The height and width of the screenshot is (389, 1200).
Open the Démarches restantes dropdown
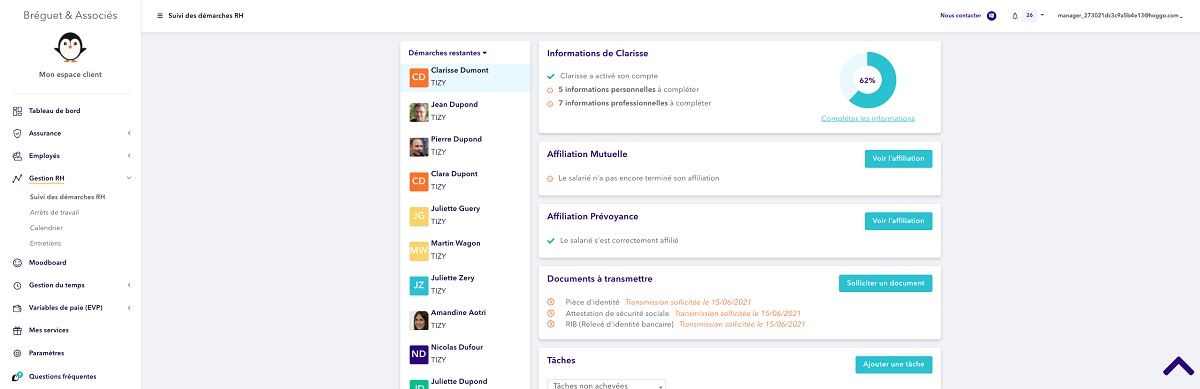click(447, 52)
